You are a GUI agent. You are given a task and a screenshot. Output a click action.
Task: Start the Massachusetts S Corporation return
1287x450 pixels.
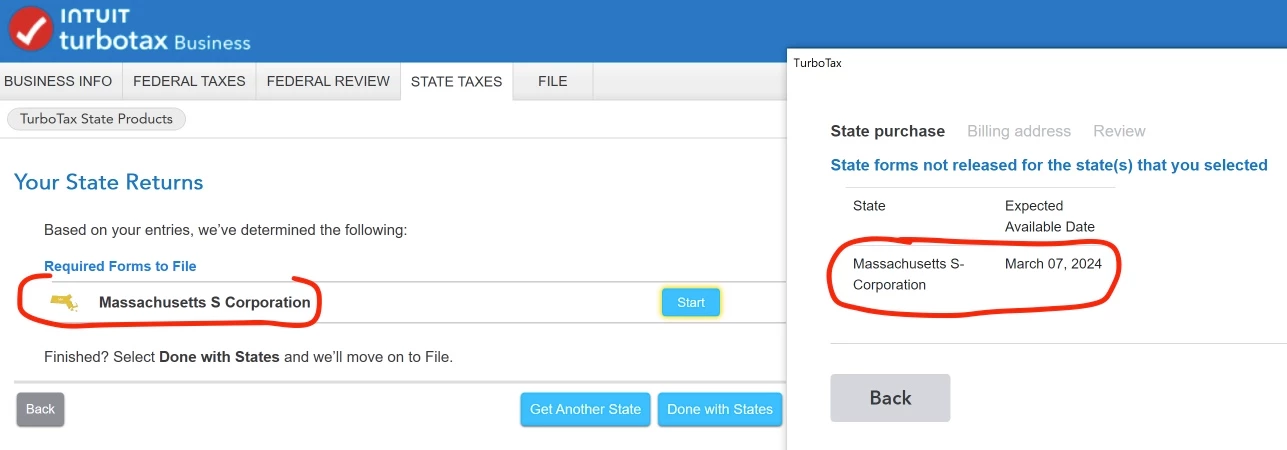[691, 302]
